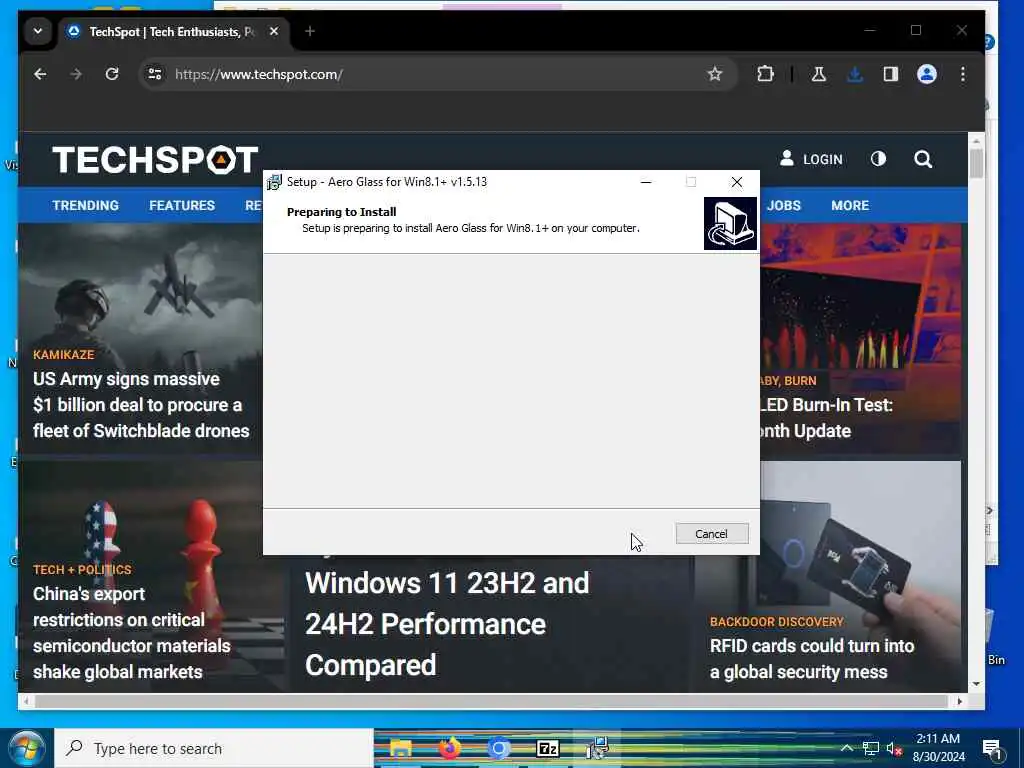Show hidden system tray icons

point(846,748)
